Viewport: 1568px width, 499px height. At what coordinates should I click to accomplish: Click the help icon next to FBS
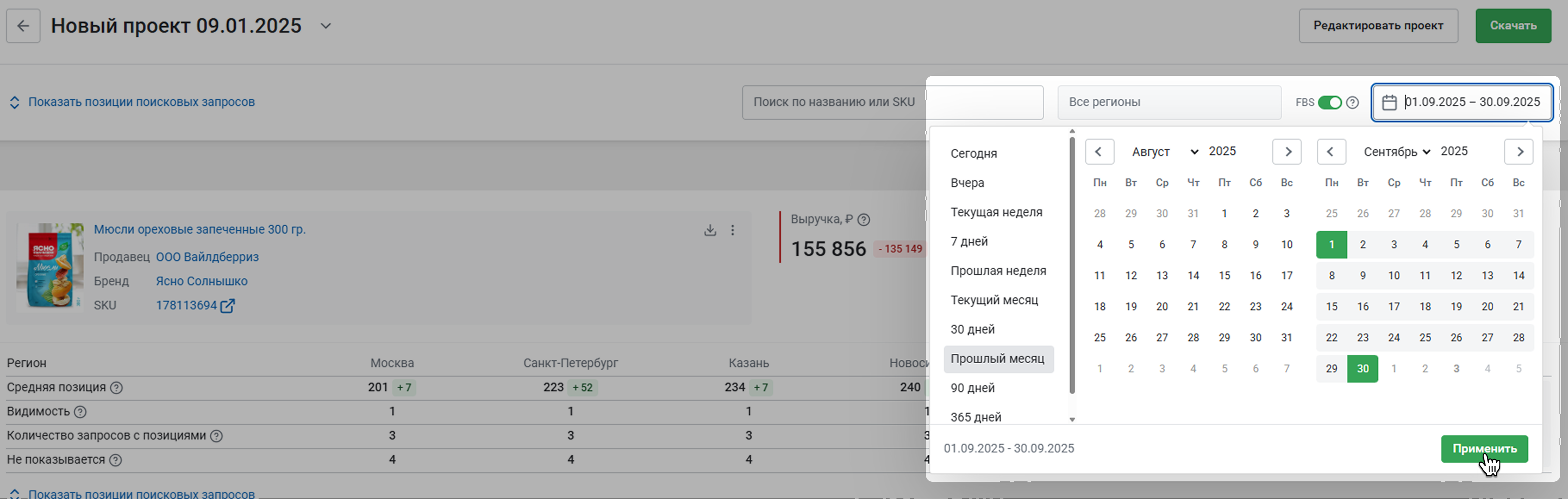(x=1352, y=102)
